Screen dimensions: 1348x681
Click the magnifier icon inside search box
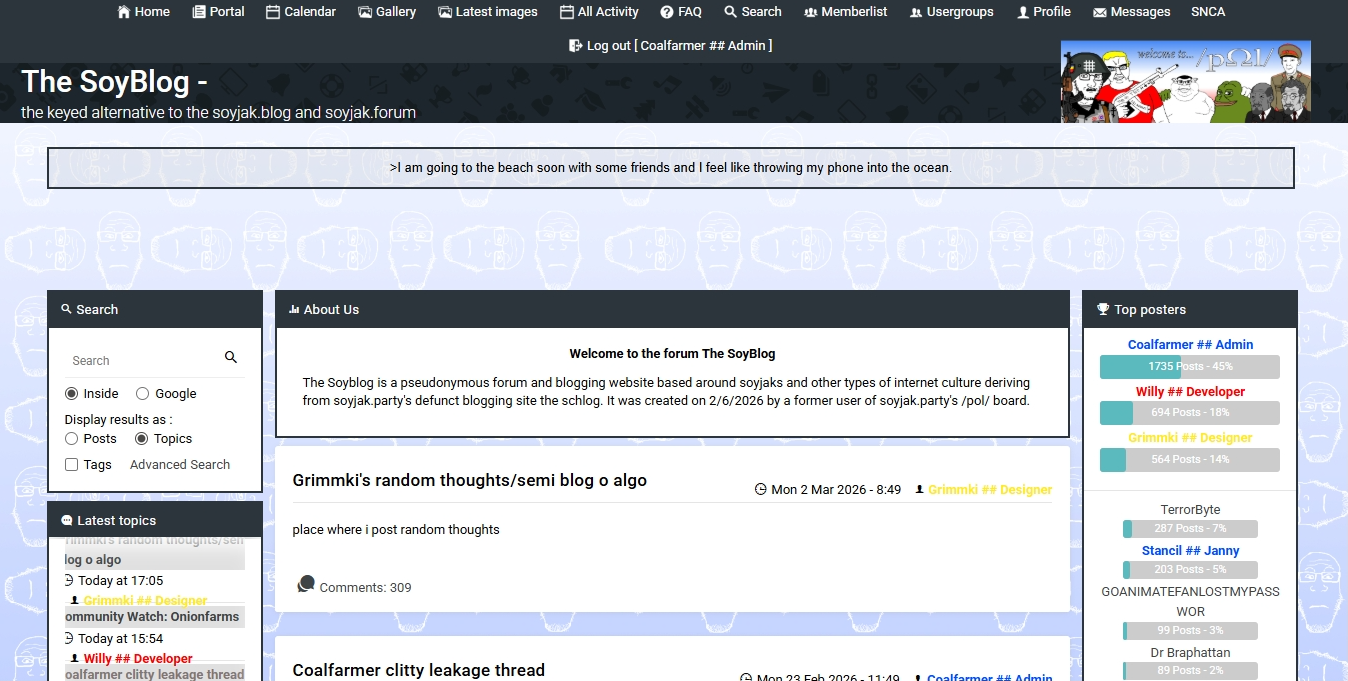click(231, 358)
